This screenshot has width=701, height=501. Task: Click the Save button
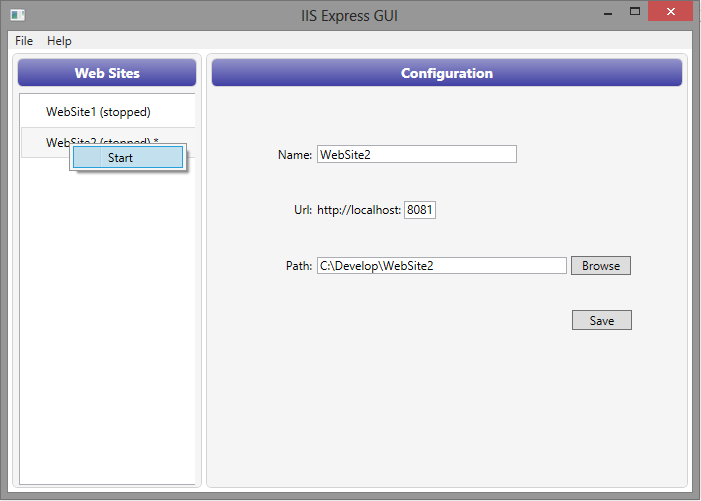602,320
